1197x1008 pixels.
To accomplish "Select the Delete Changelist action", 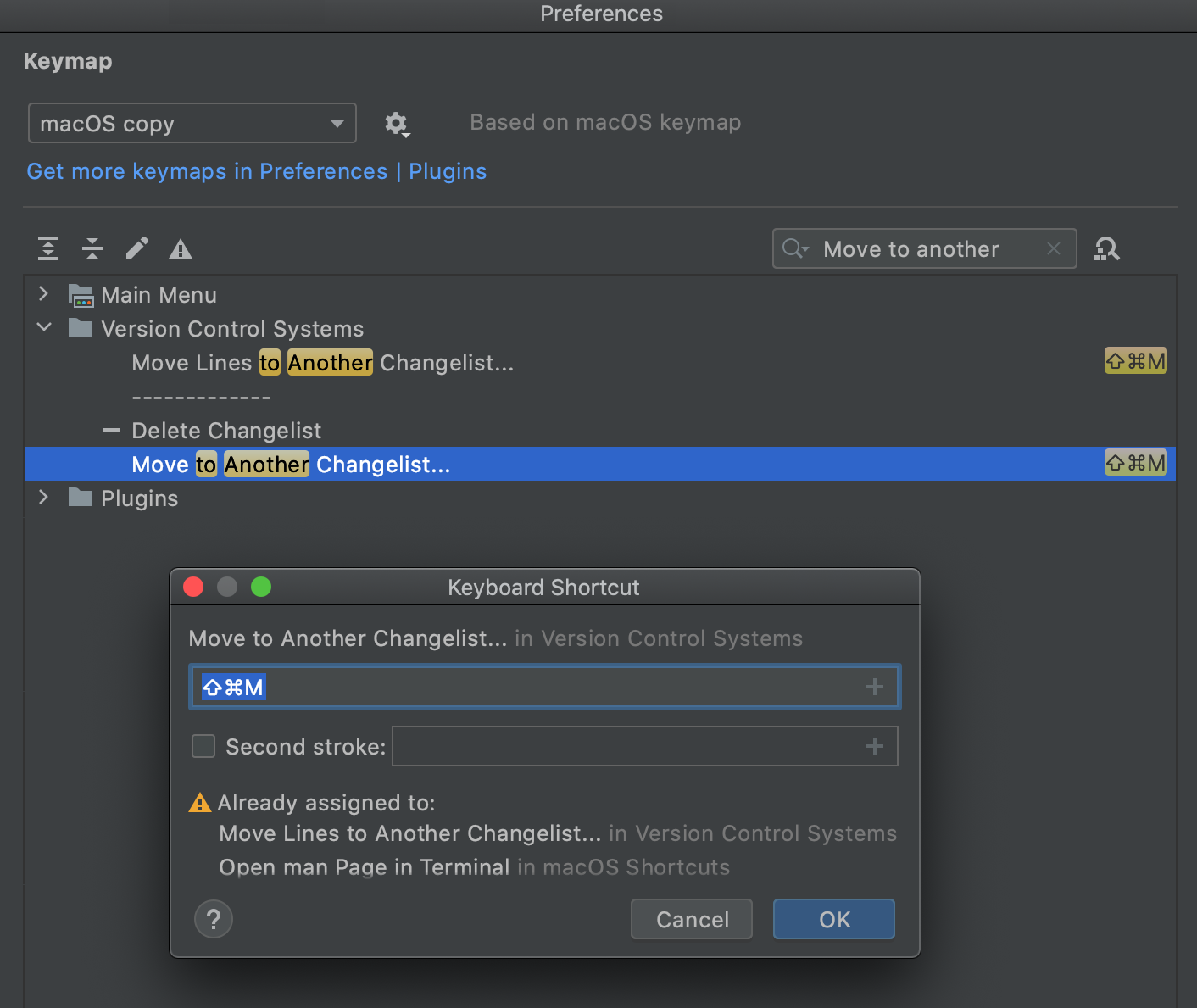I will tap(226, 431).
